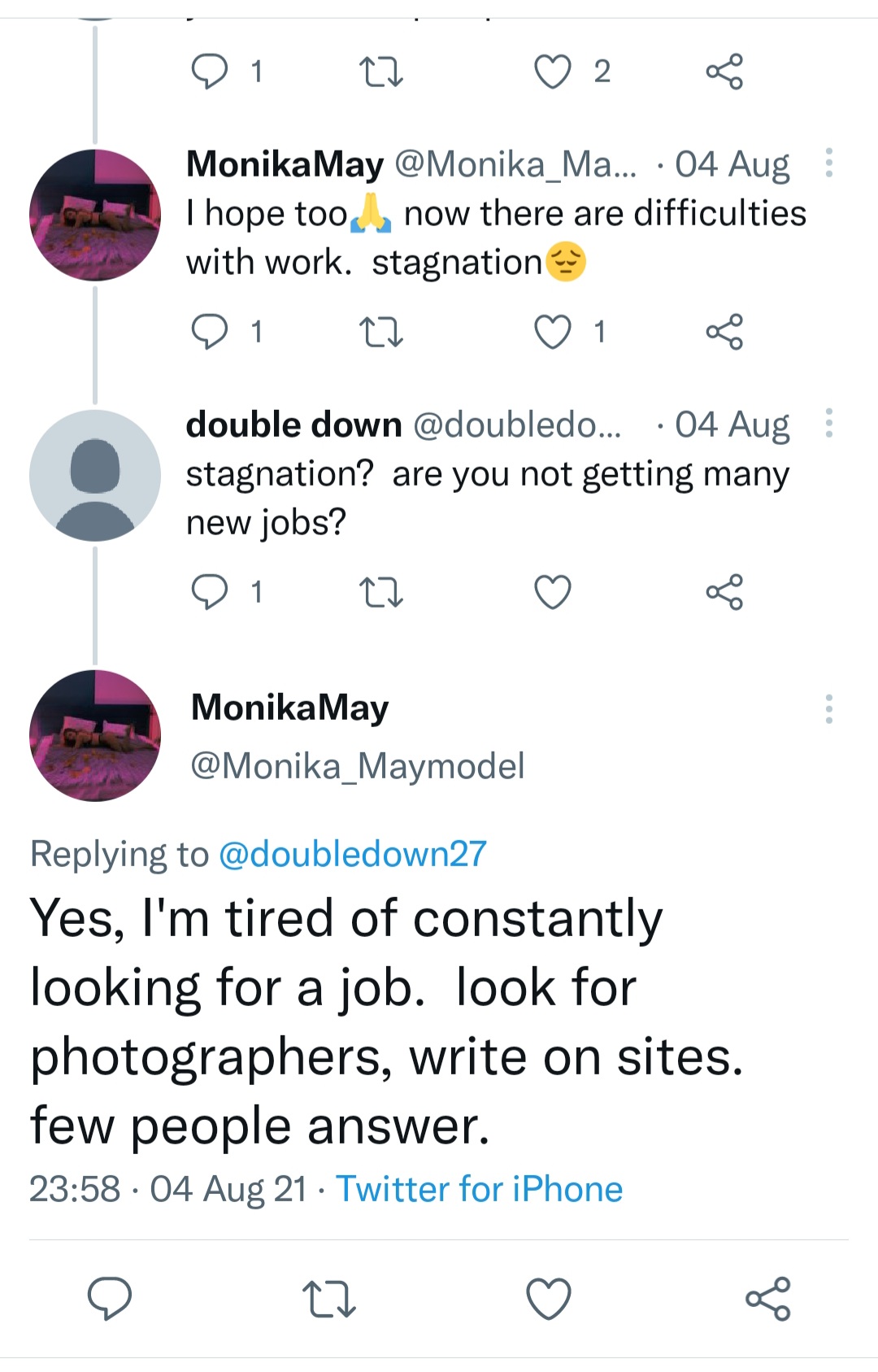Reply to the main tweet about photographers

(x=110, y=1298)
